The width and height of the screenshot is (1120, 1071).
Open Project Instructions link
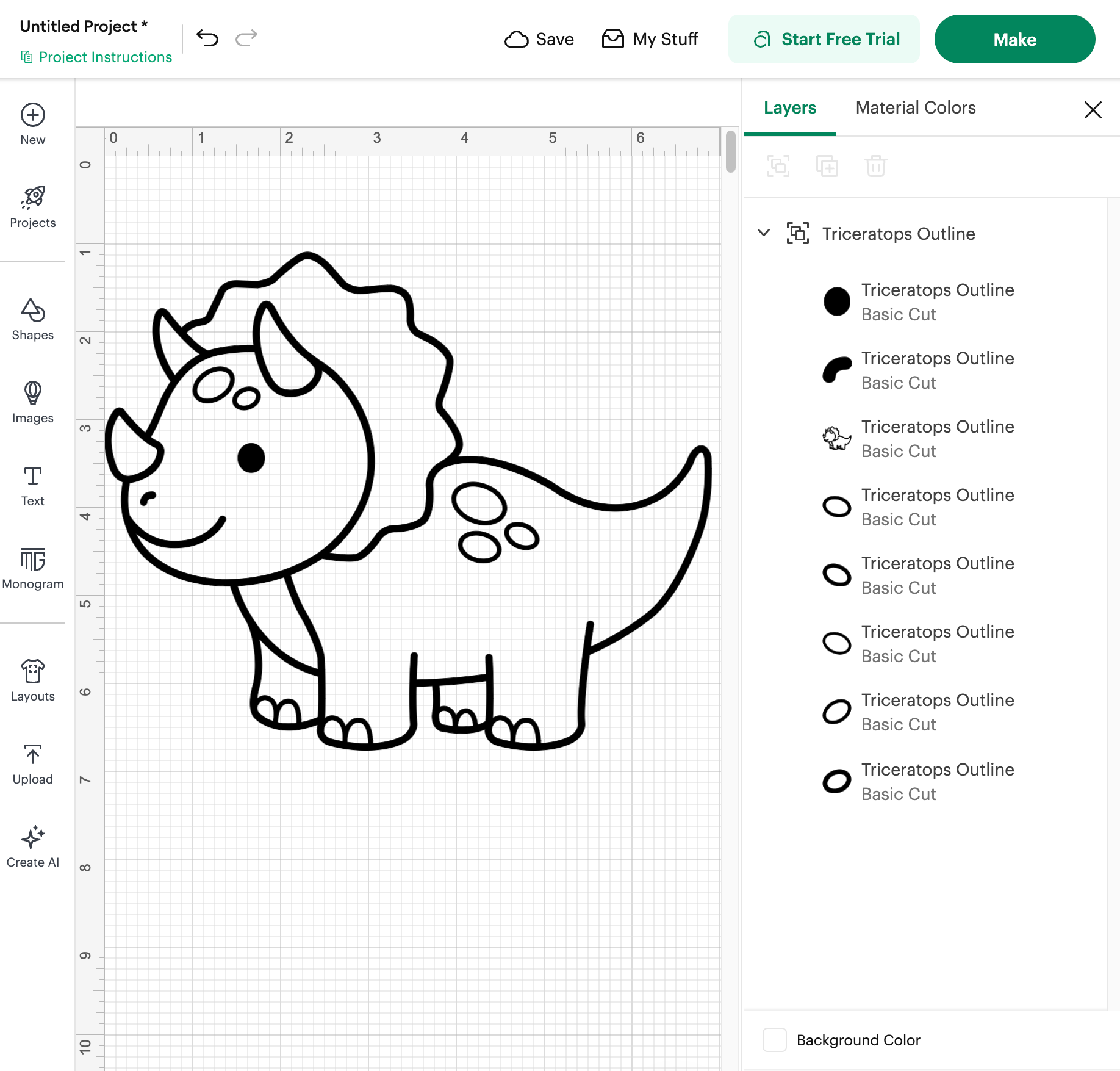pyautogui.click(x=97, y=57)
